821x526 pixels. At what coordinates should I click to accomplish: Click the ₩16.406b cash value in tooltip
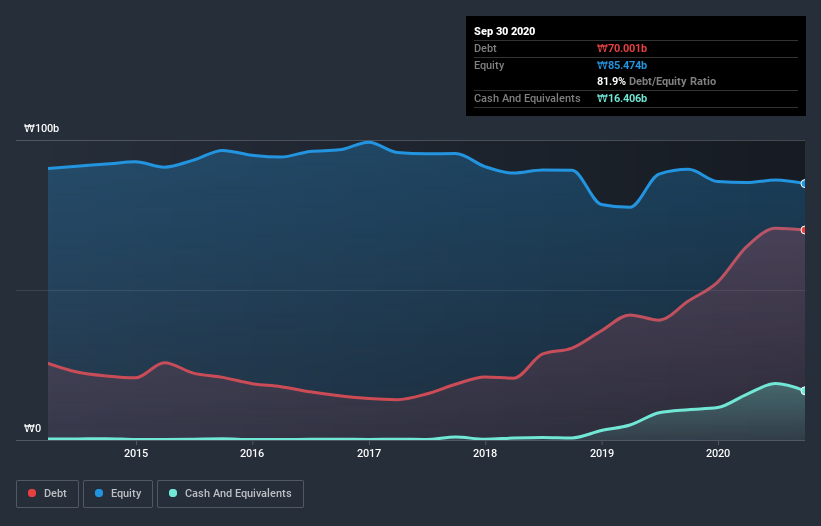622,98
